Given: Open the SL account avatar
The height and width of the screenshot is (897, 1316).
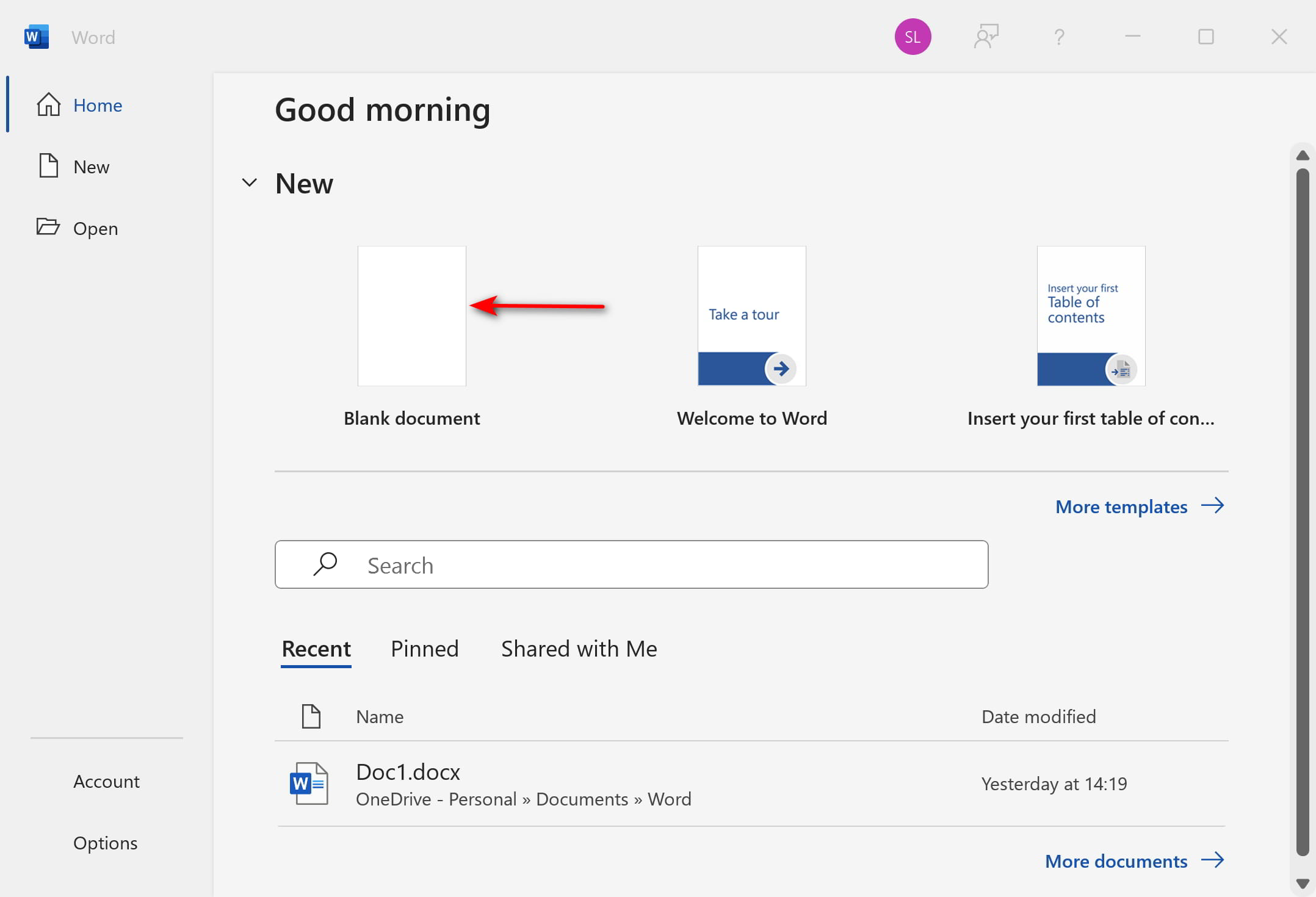Looking at the screenshot, I should point(912,37).
